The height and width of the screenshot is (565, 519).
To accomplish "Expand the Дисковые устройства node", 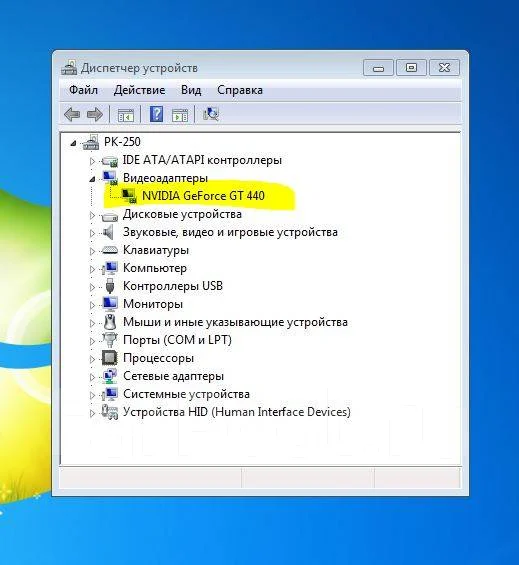I will point(92,215).
